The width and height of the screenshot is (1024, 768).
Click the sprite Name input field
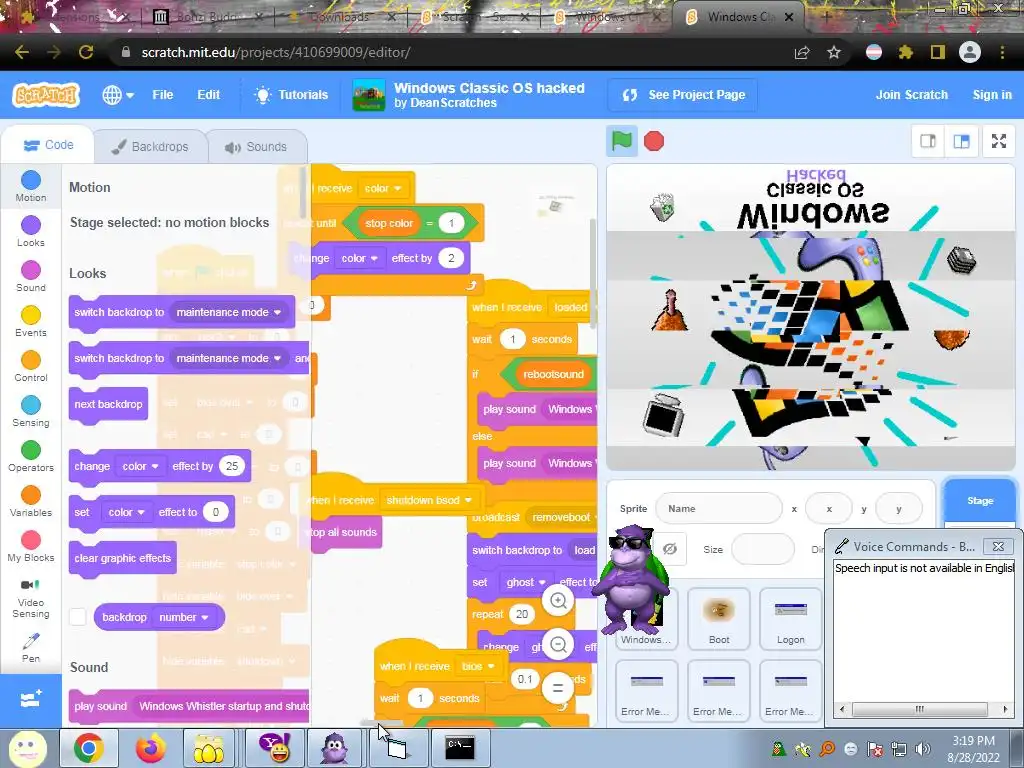(x=719, y=509)
